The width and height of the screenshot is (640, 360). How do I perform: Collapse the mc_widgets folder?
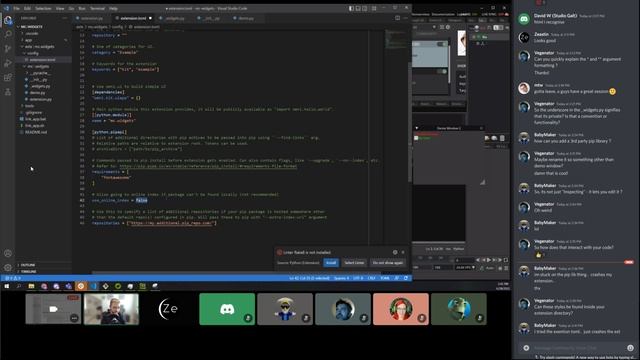(x=38, y=66)
